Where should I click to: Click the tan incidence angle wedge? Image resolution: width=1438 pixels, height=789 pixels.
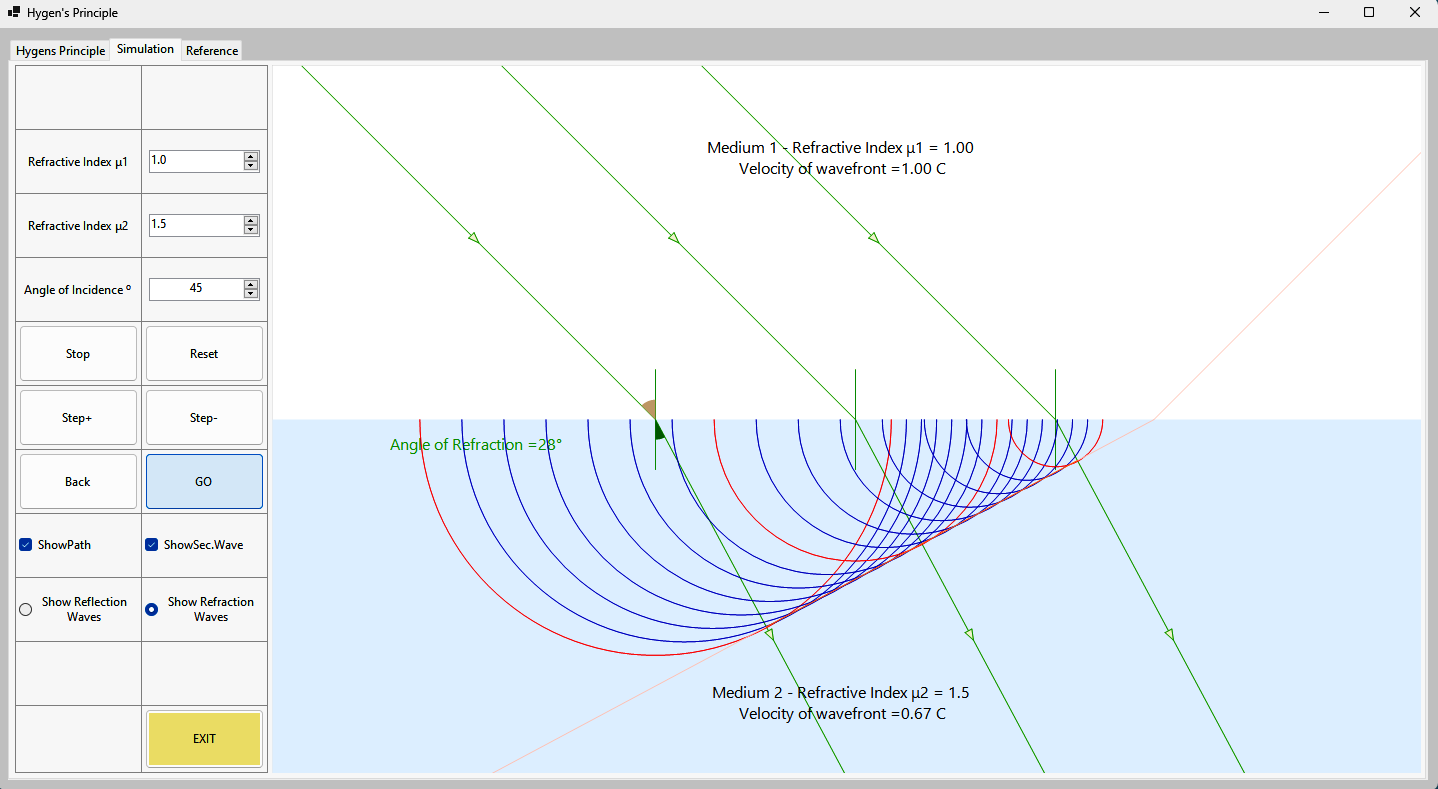(x=650, y=410)
